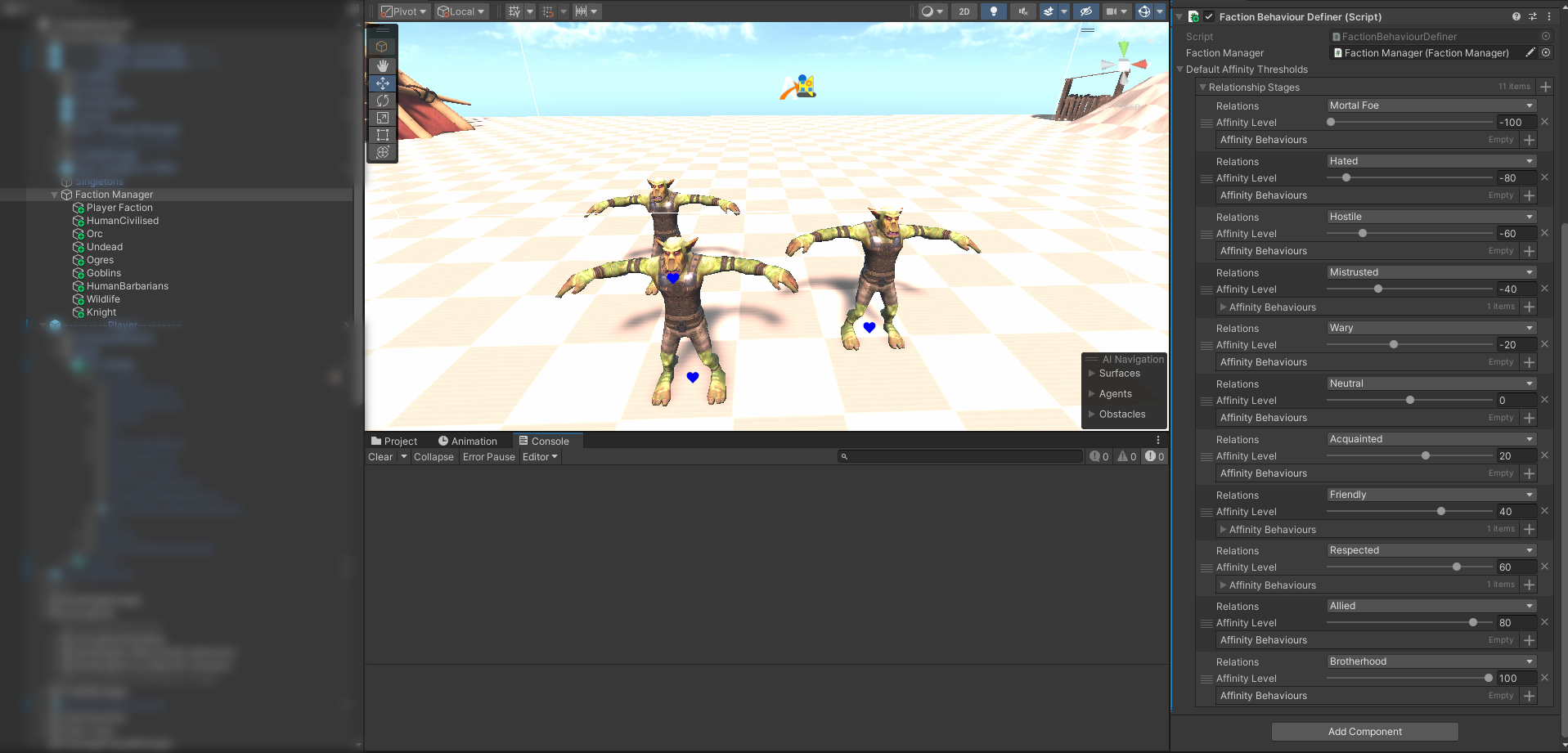Select the Rect Transform tool
This screenshot has height=753, width=1568.
point(382,135)
